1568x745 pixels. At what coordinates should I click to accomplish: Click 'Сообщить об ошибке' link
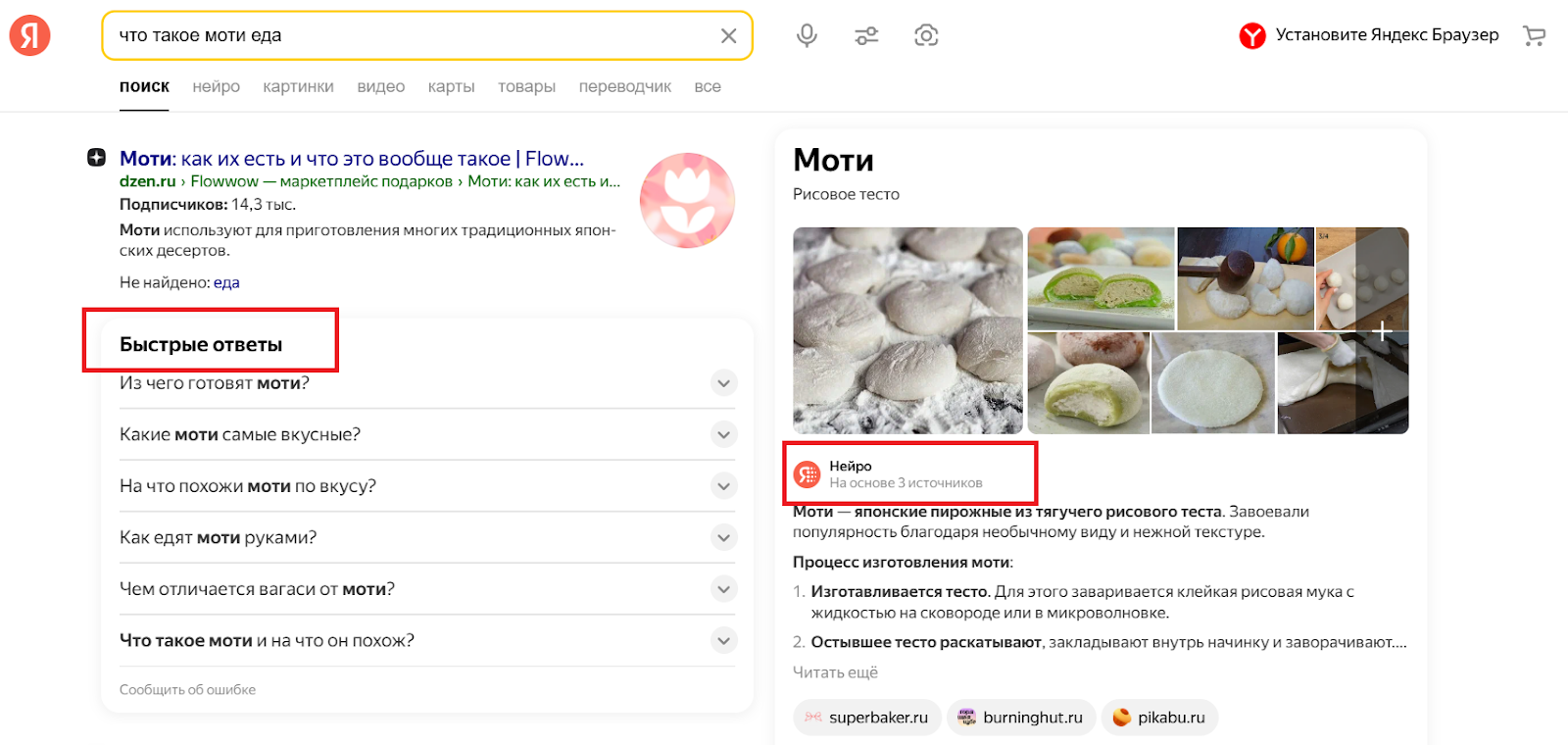click(x=187, y=690)
